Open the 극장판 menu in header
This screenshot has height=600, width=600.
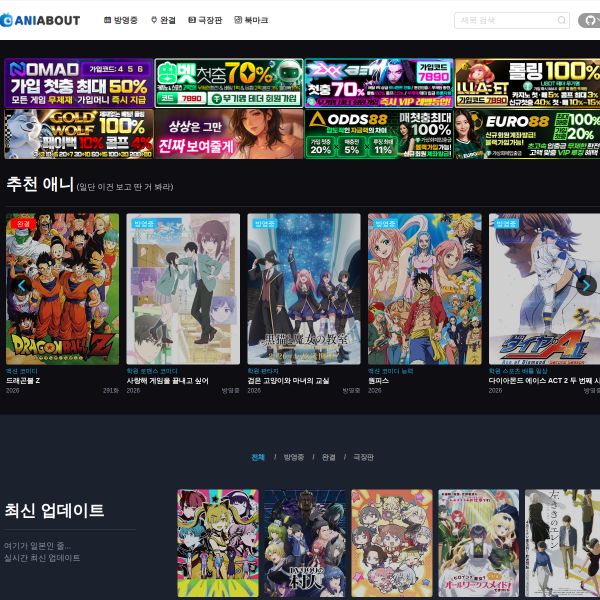click(205, 20)
